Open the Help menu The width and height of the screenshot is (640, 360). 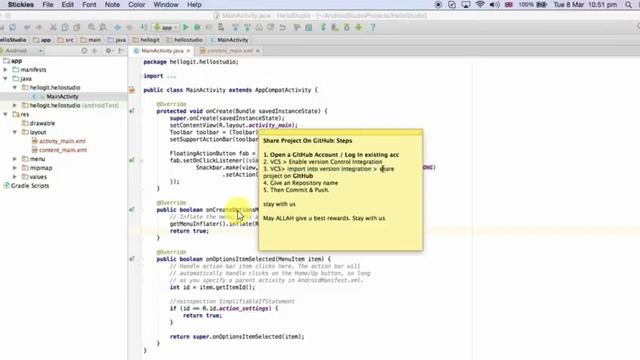coord(194,4)
